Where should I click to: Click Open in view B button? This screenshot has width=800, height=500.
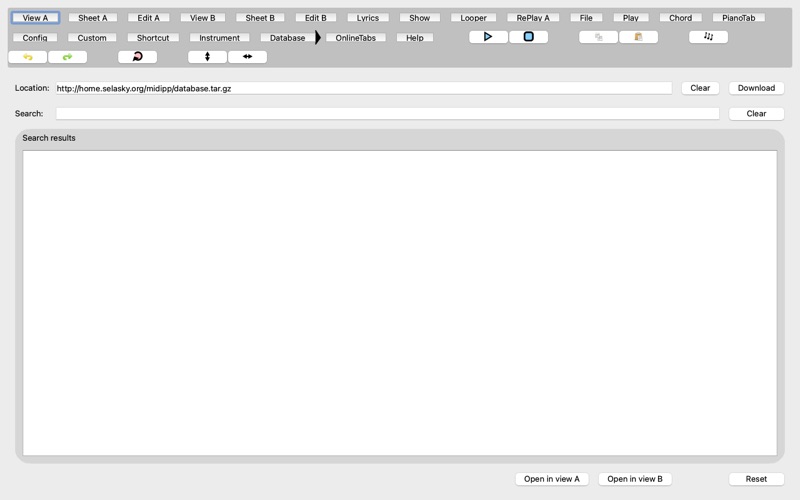pos(635,479)
